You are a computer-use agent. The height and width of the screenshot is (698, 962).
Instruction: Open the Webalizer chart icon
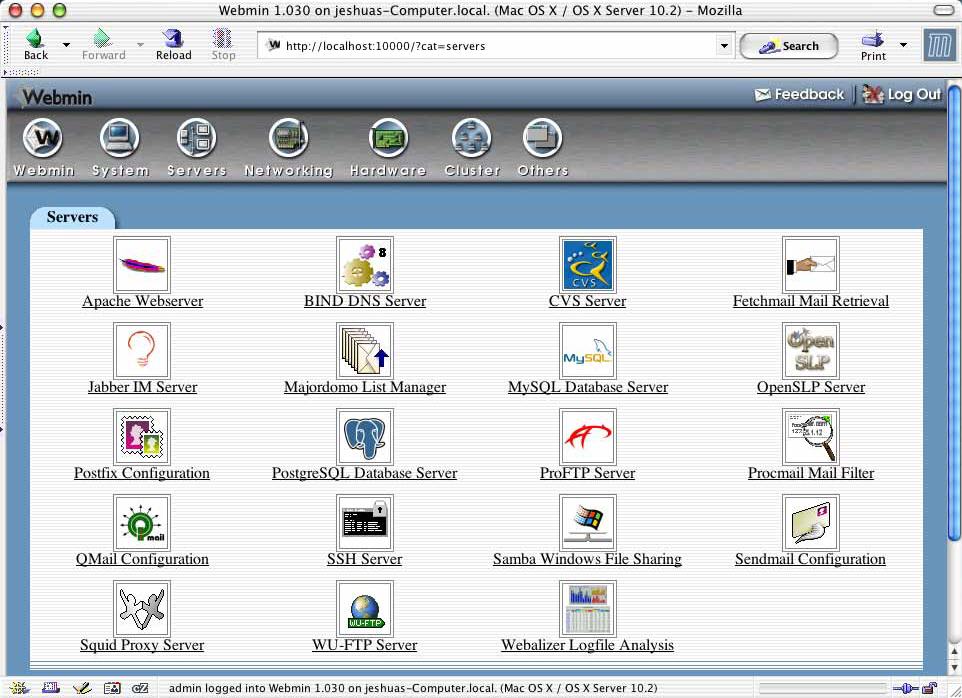coord(588,608)
